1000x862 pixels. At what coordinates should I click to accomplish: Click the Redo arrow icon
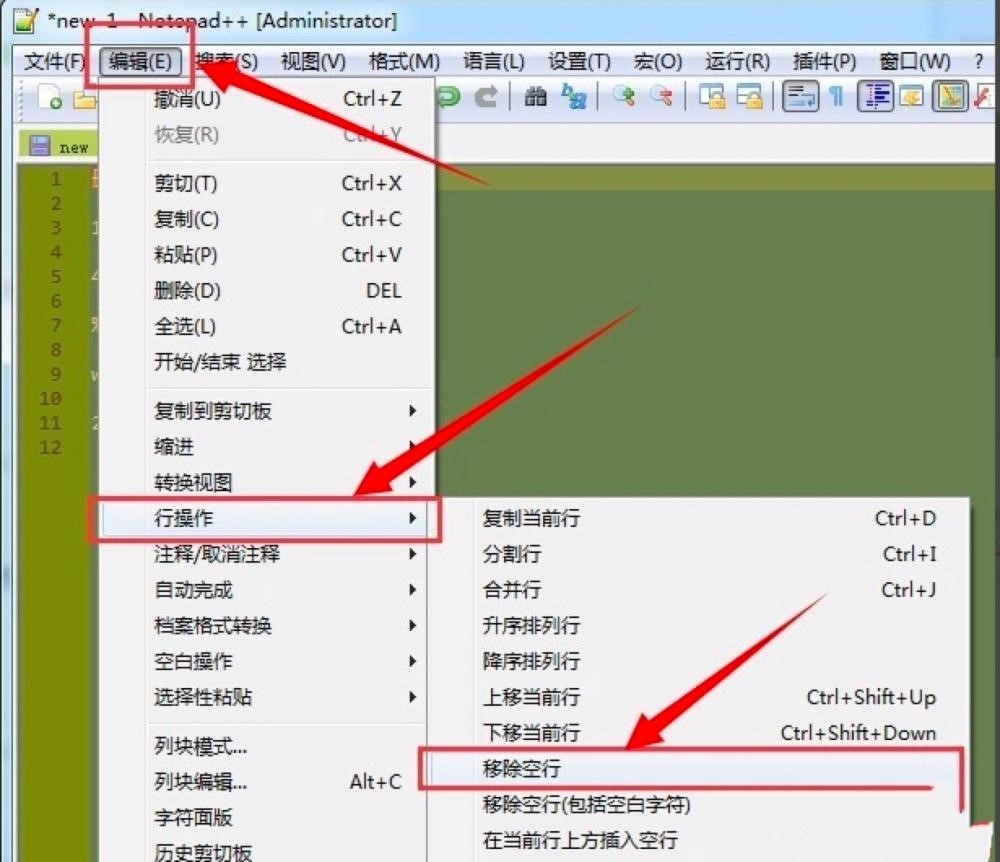pyautogui.click(x=488, y=96)
